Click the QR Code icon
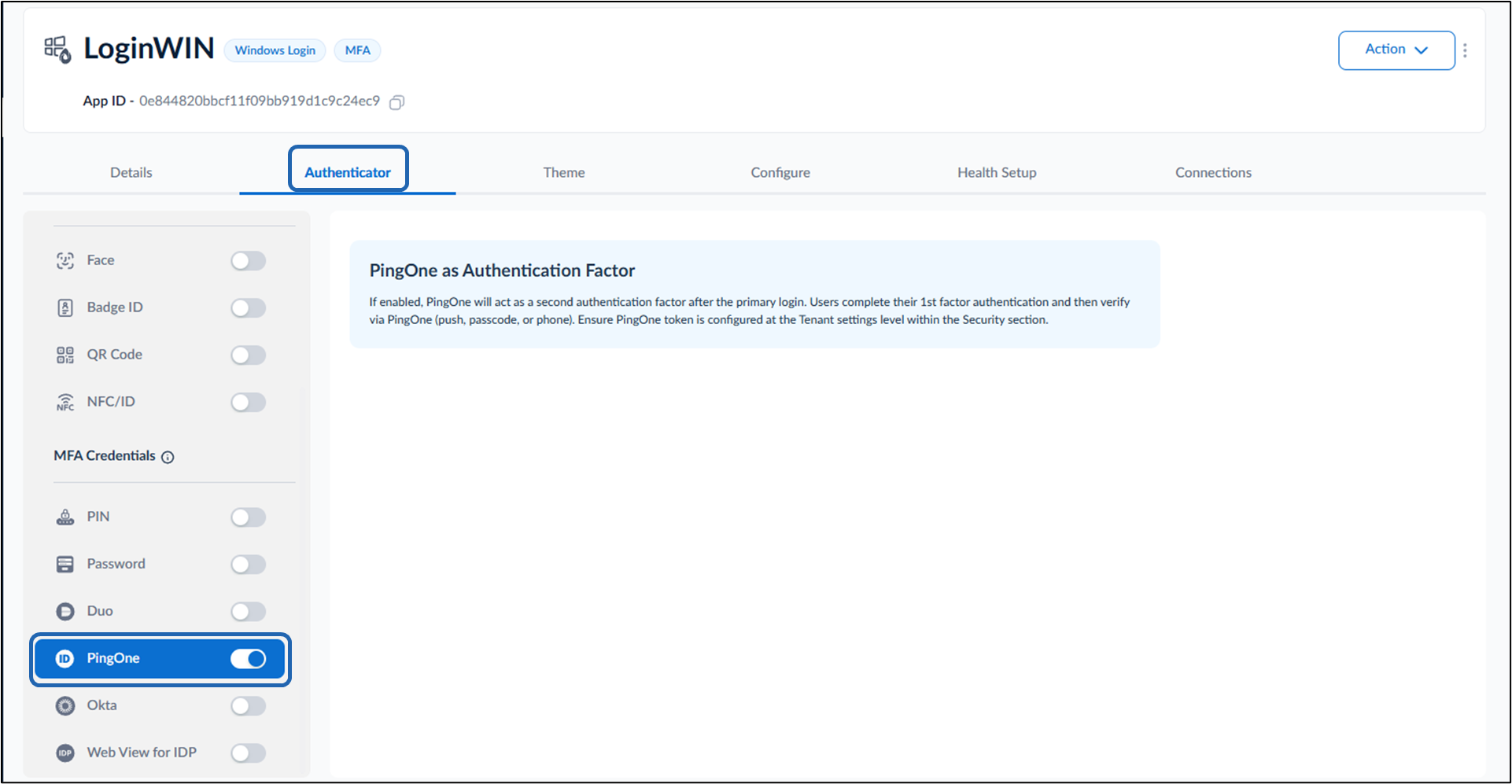This screenshot has height=784, width=1512. coord(65,355)
